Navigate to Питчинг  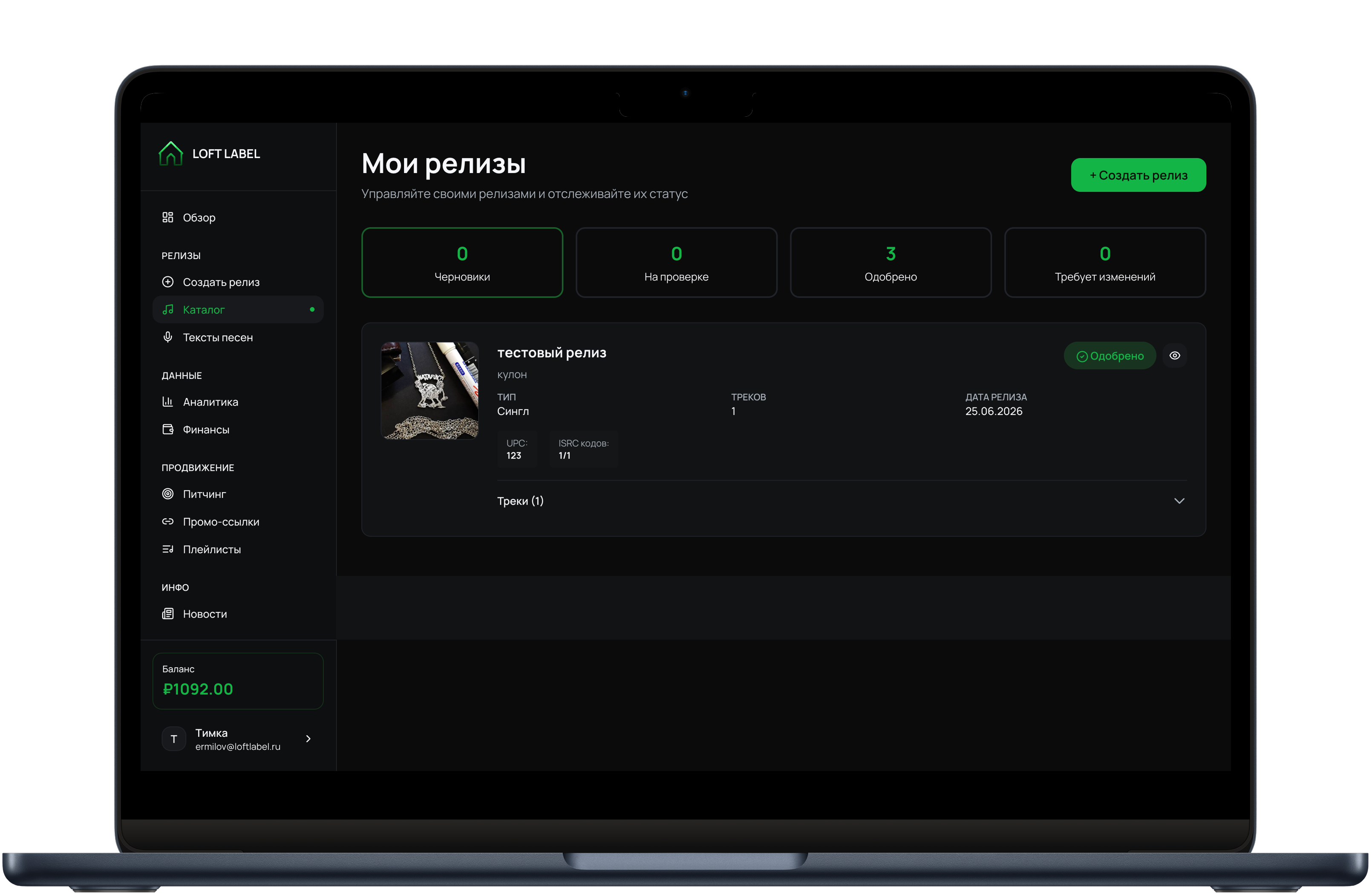point(238,494)
